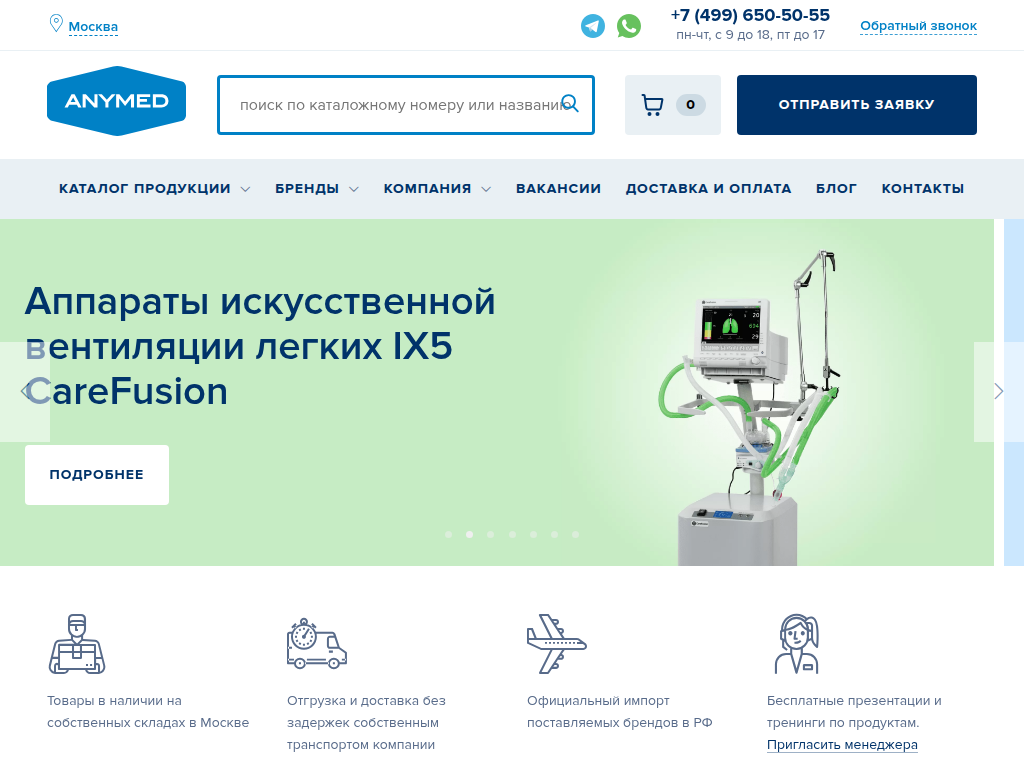Click the search magnifier icon
This screenshot has width=1024, height=768.
[570, 103]
